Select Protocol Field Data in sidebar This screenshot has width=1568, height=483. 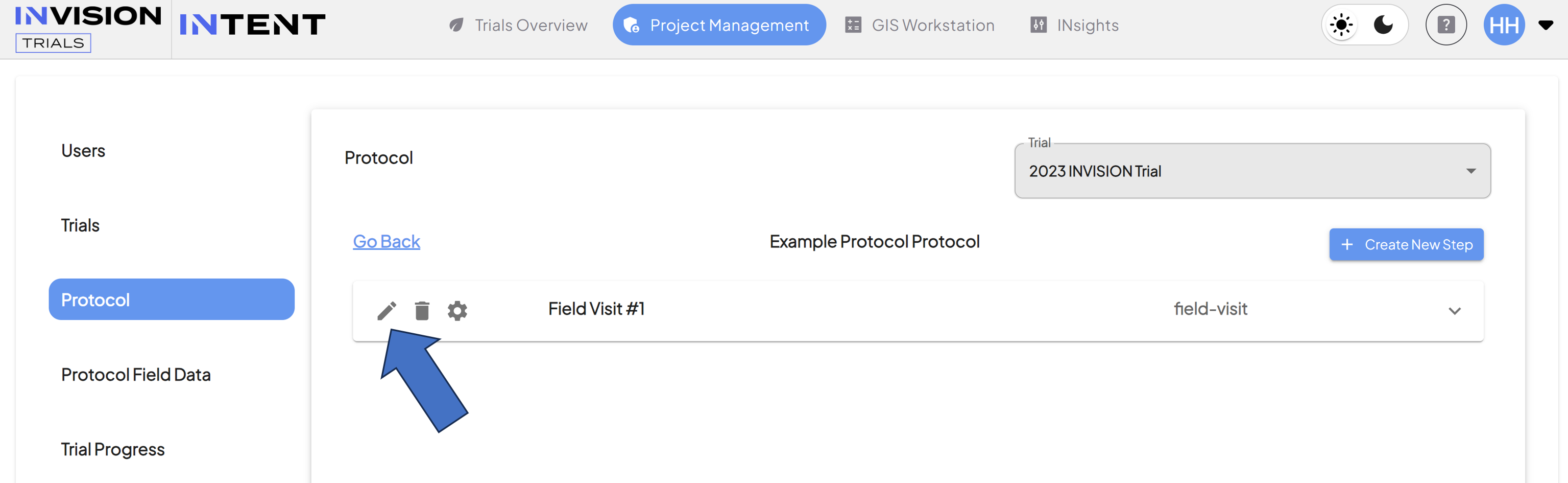point(136,375)
